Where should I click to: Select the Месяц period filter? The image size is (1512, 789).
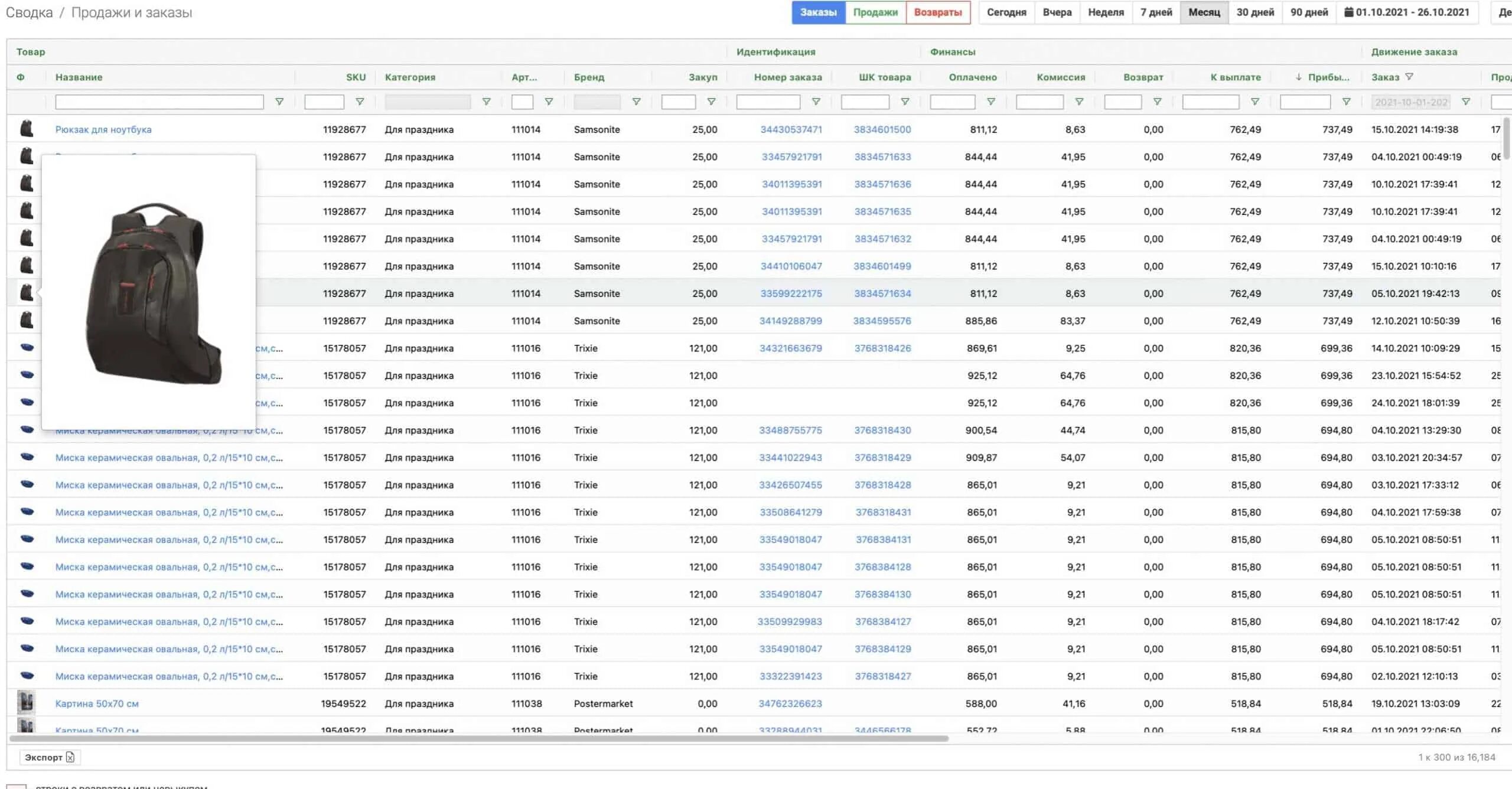coord(1204,12)
